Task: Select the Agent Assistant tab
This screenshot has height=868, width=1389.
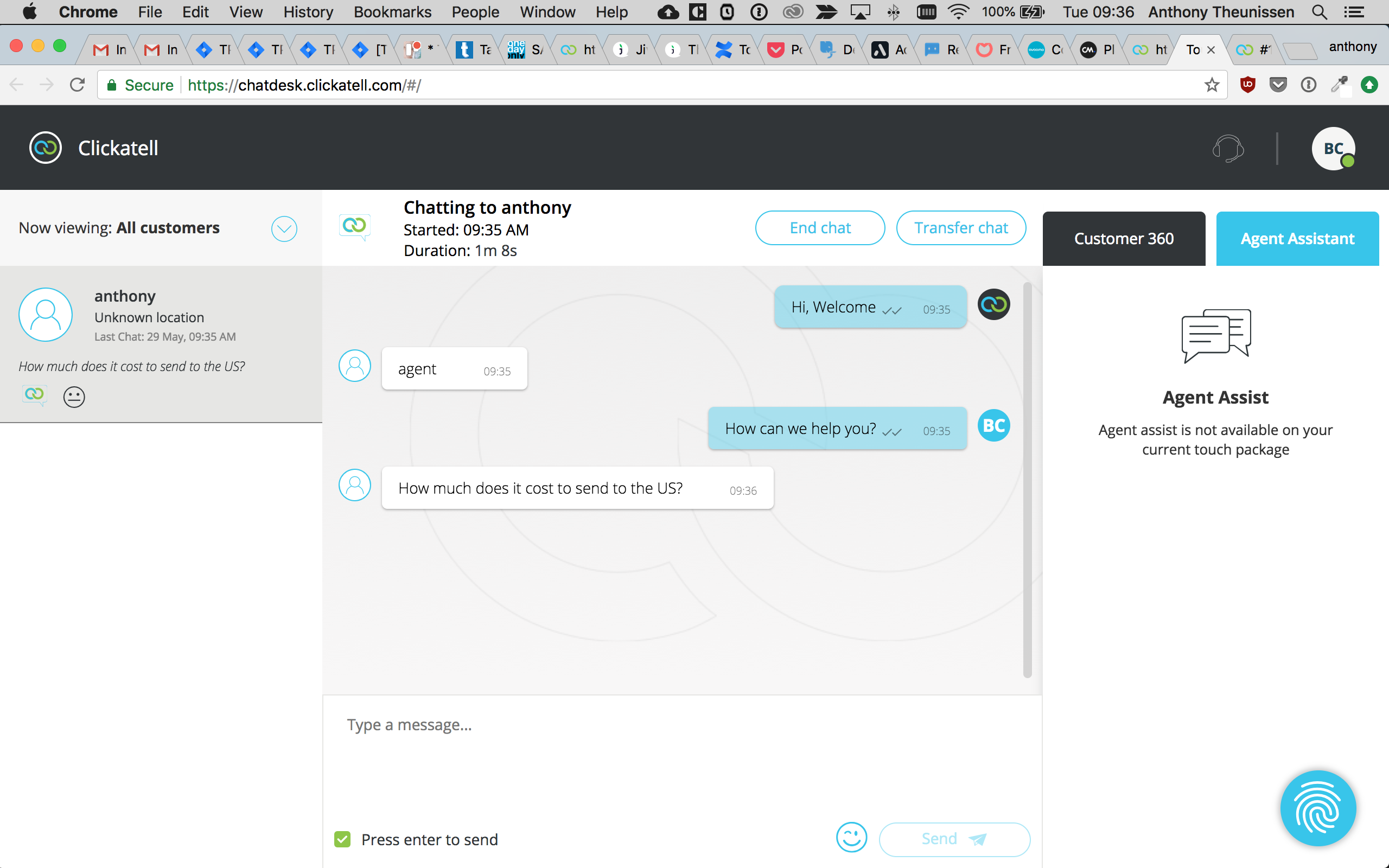Action: click(x=1297, y=238)
